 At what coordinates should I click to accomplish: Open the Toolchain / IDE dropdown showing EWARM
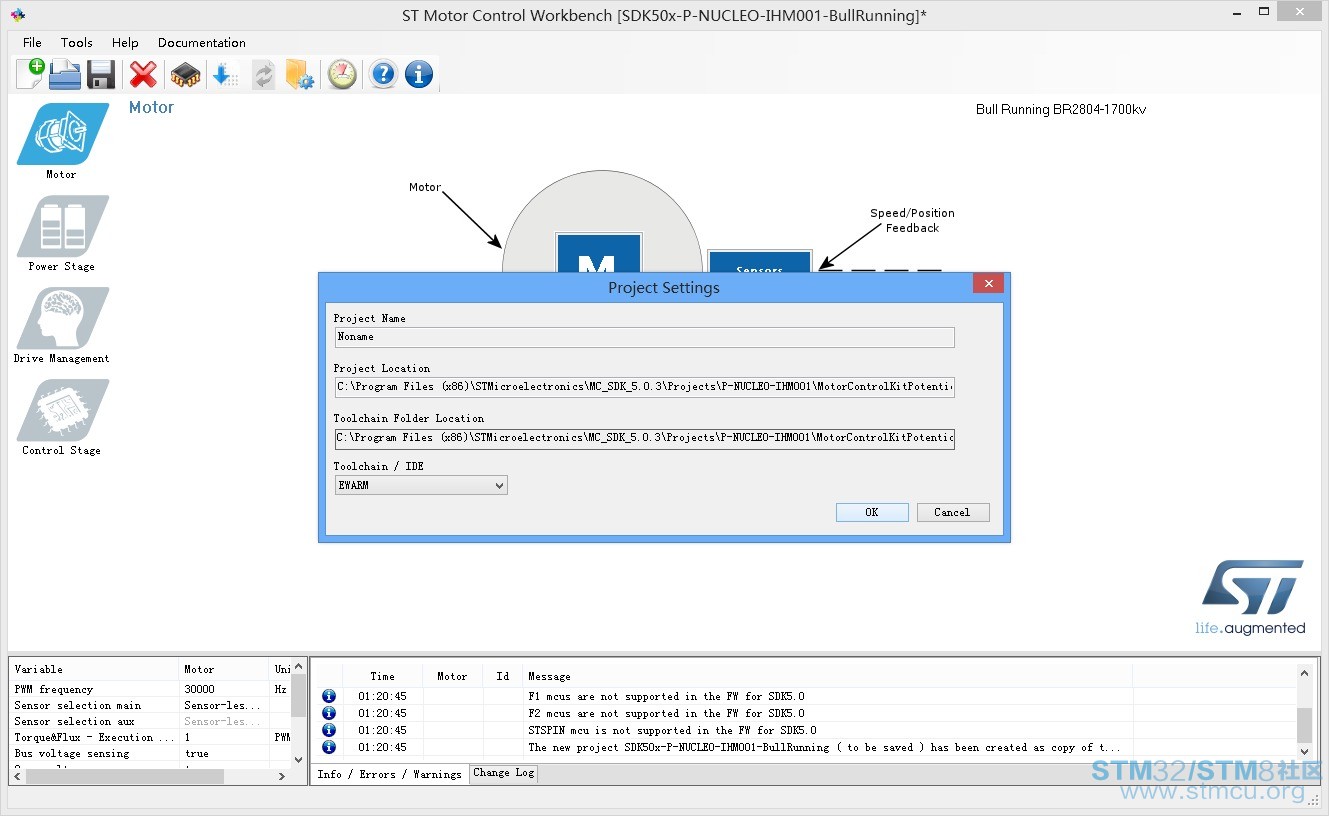pos(421,485)
